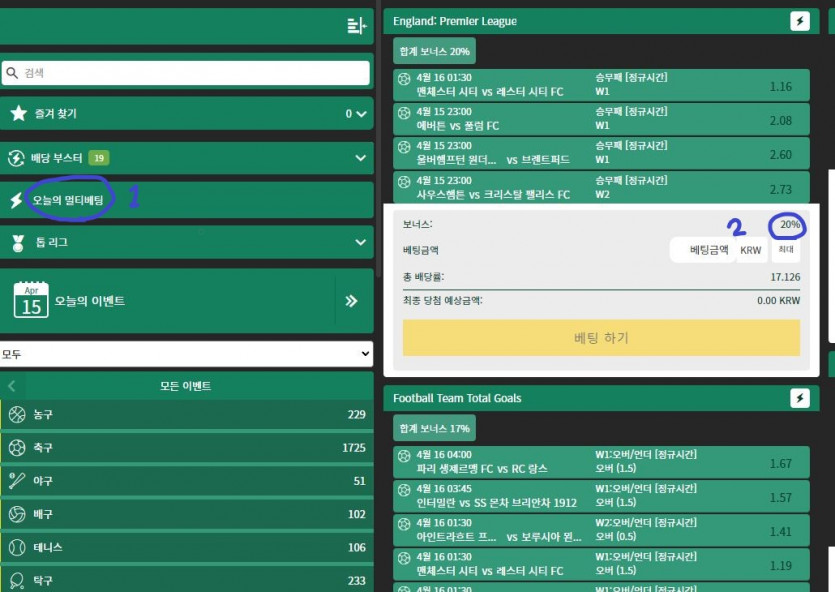This screenshot has width=835, height=592.
Task: Click the magnifier icon in search box
Action: click(12, 73)
